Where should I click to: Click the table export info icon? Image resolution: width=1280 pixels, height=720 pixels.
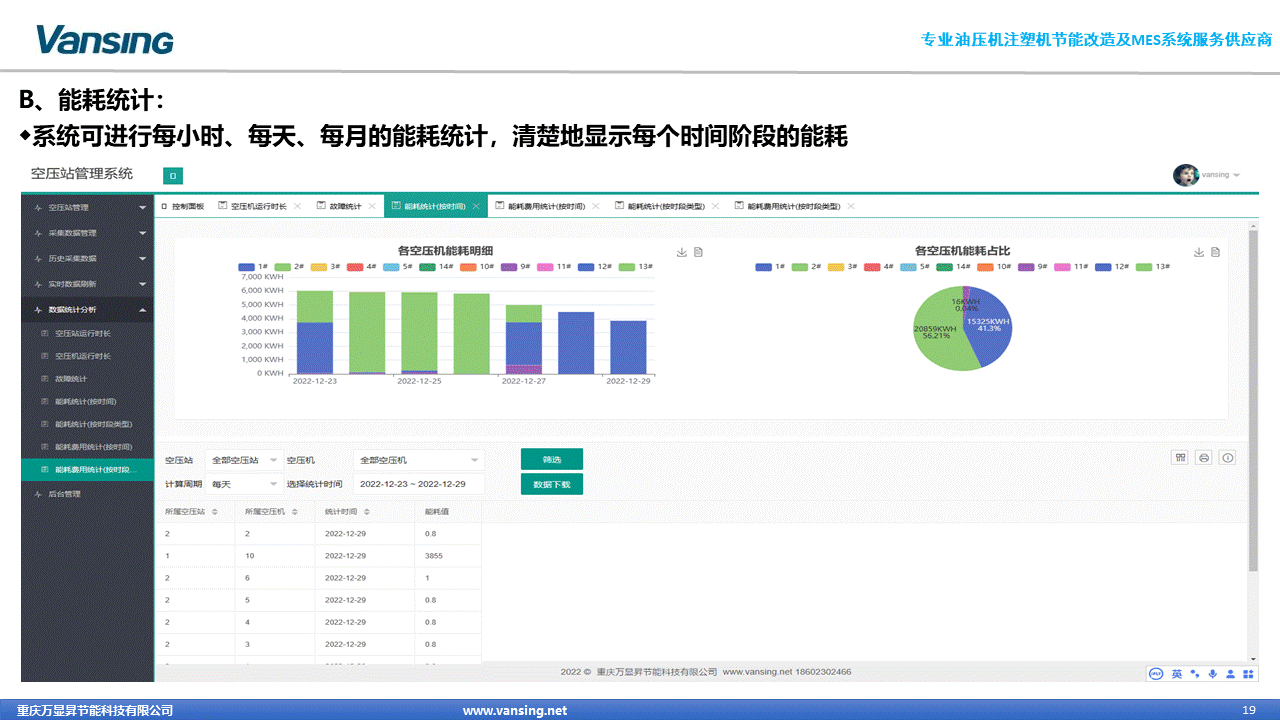[1228, 458]
